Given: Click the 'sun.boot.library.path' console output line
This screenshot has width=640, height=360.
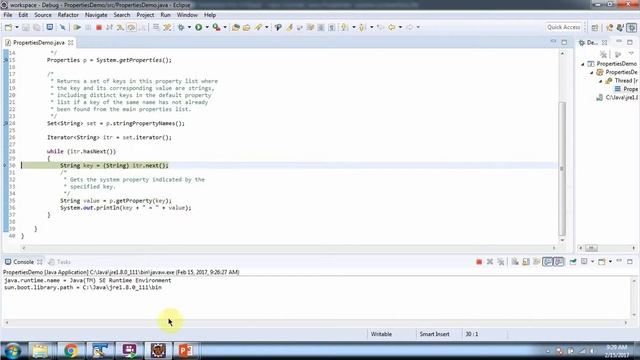Looking at the screenshot, I should click(83, 287).
